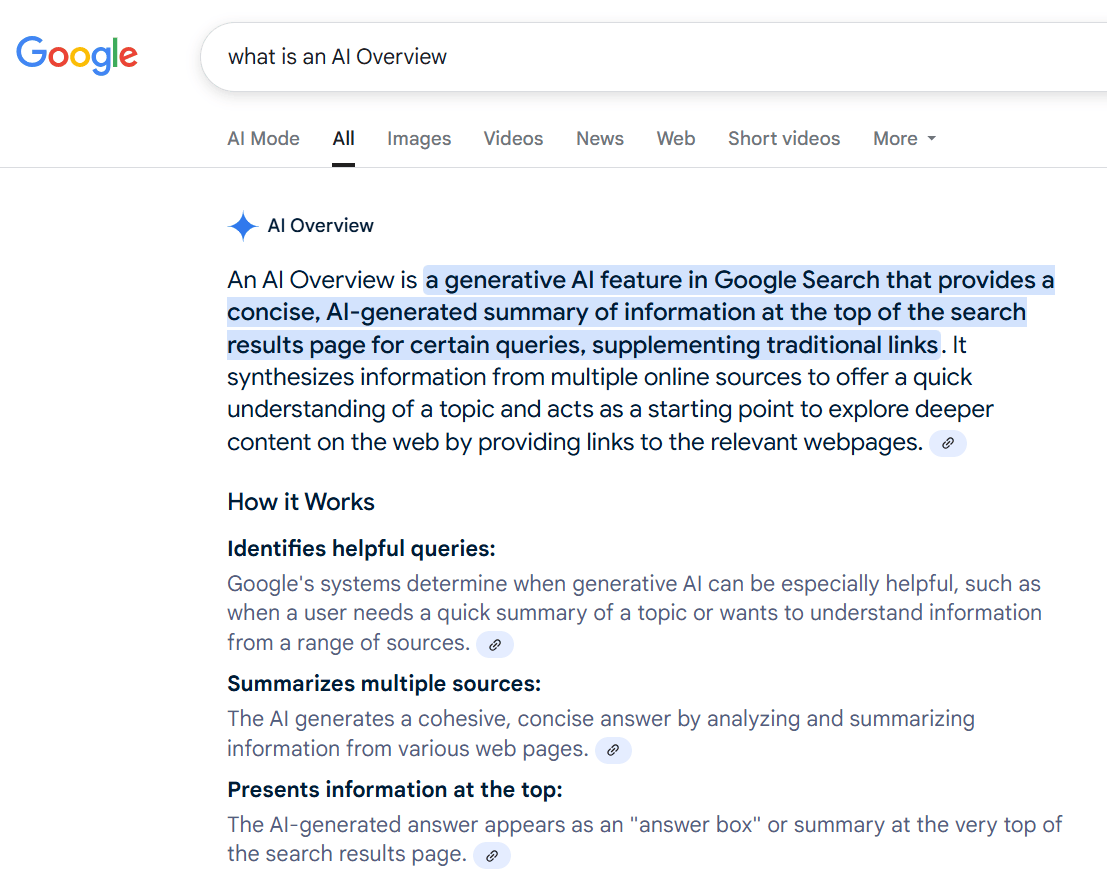1107x878 pixels.
Task: Click the paragraph starting 'Google's systems determine'
Action: [634, 613]
